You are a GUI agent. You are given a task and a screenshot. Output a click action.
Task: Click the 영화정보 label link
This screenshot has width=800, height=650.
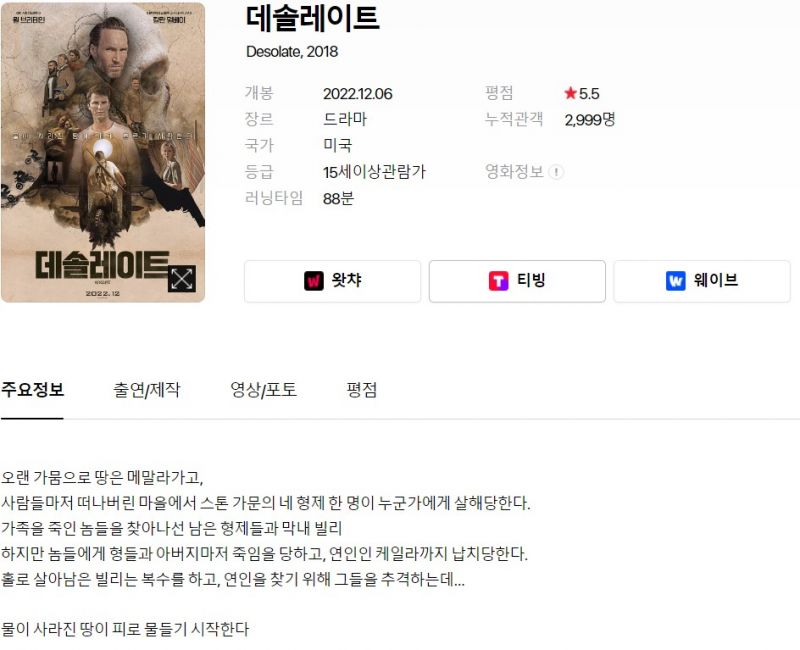514,171
